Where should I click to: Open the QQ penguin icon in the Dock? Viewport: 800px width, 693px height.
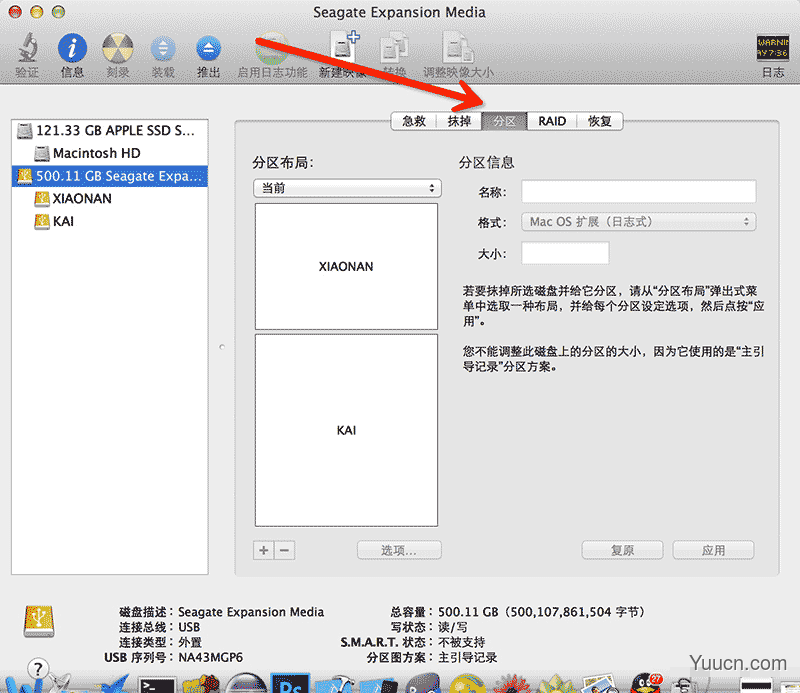pos(646,683)
